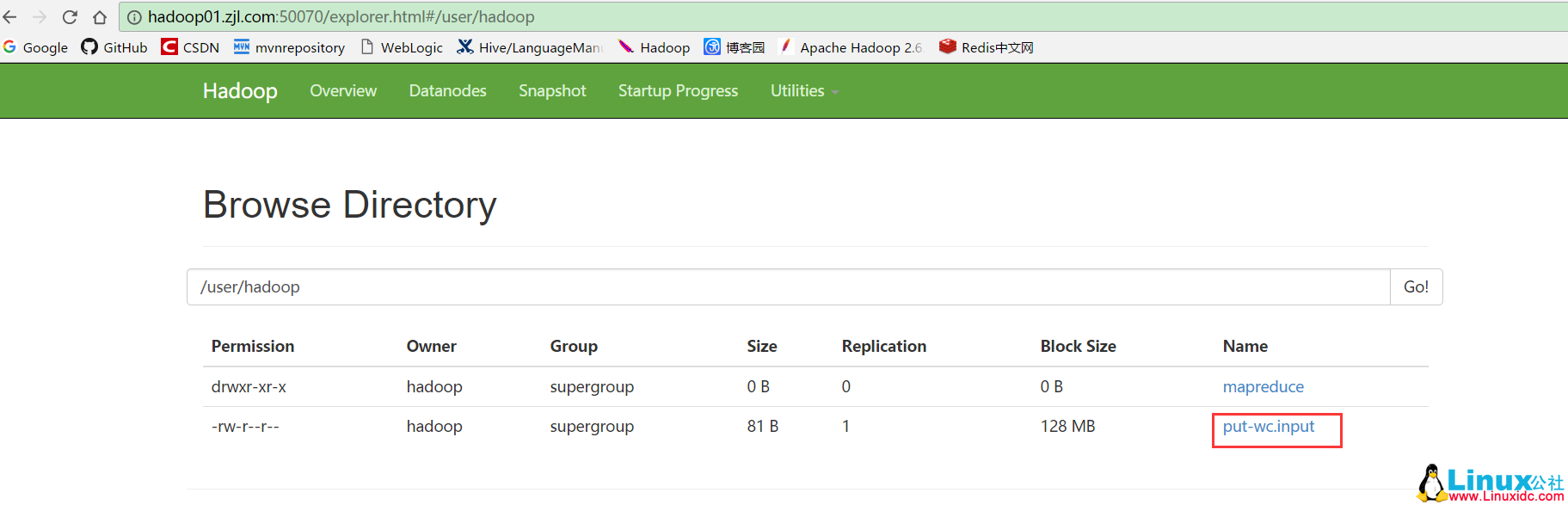The width and height of the screenshot is (1568, 505).
Task: Open the Google bookmark
Action: 35,47
